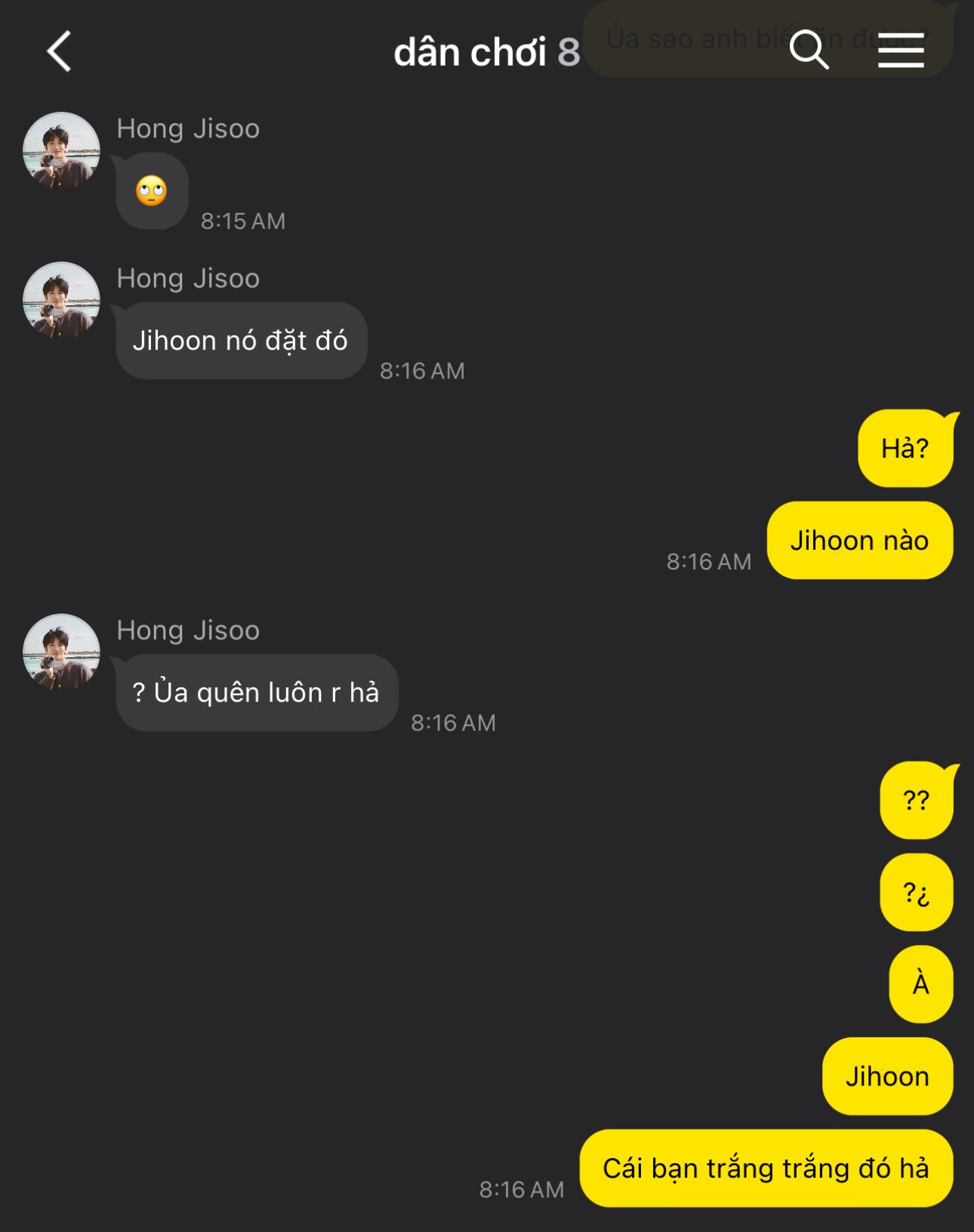Tap the faded message preview at top

click(767, 38)
